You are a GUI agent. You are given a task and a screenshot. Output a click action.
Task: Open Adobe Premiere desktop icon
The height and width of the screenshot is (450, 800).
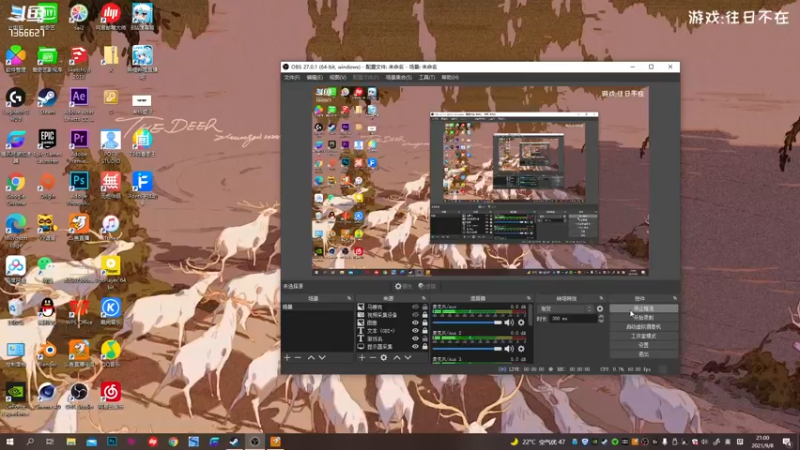pos(79,146)
